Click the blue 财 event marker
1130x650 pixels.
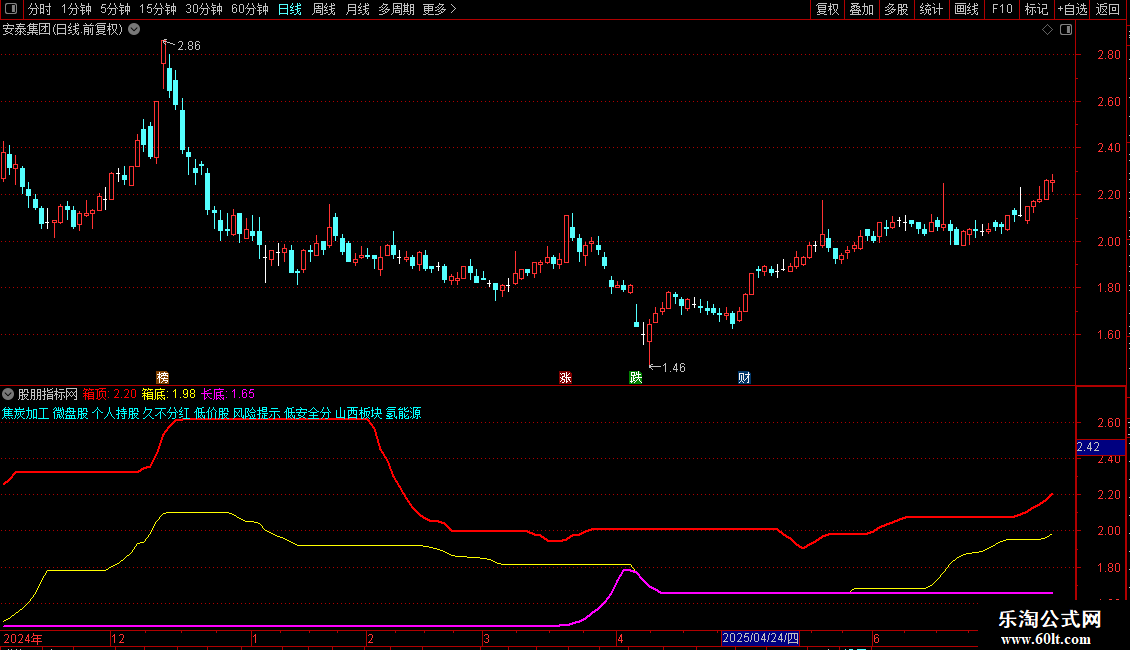[744, 377]
